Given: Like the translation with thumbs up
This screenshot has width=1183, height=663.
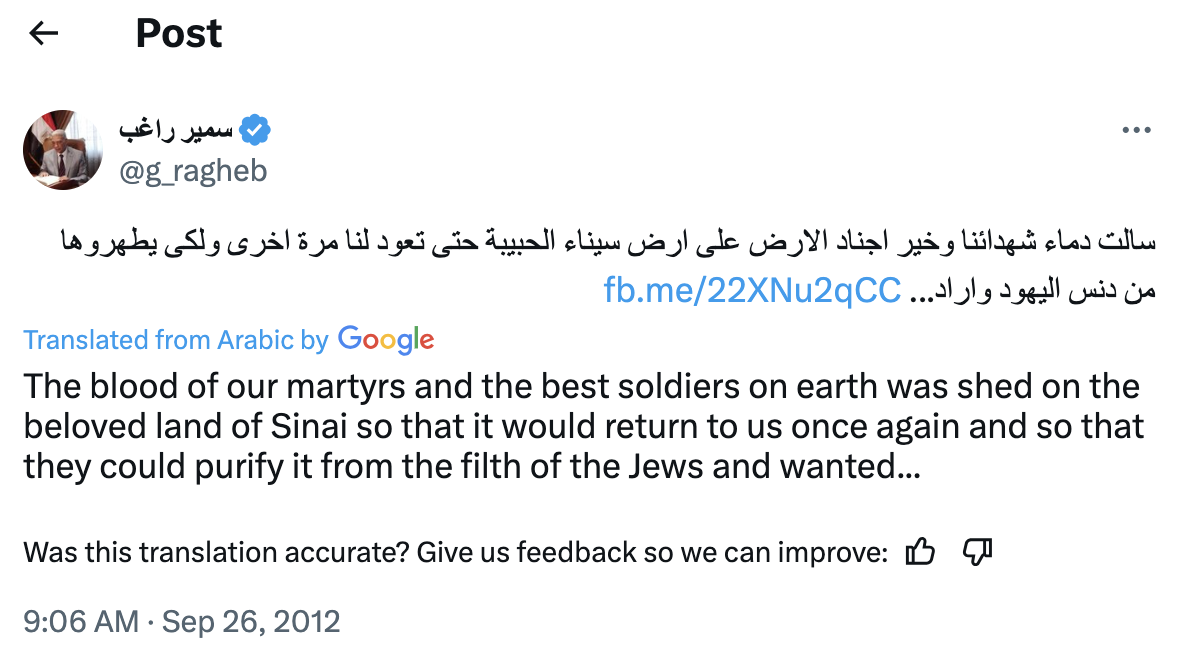Looking at the screenshot, I should pos(919,552).
